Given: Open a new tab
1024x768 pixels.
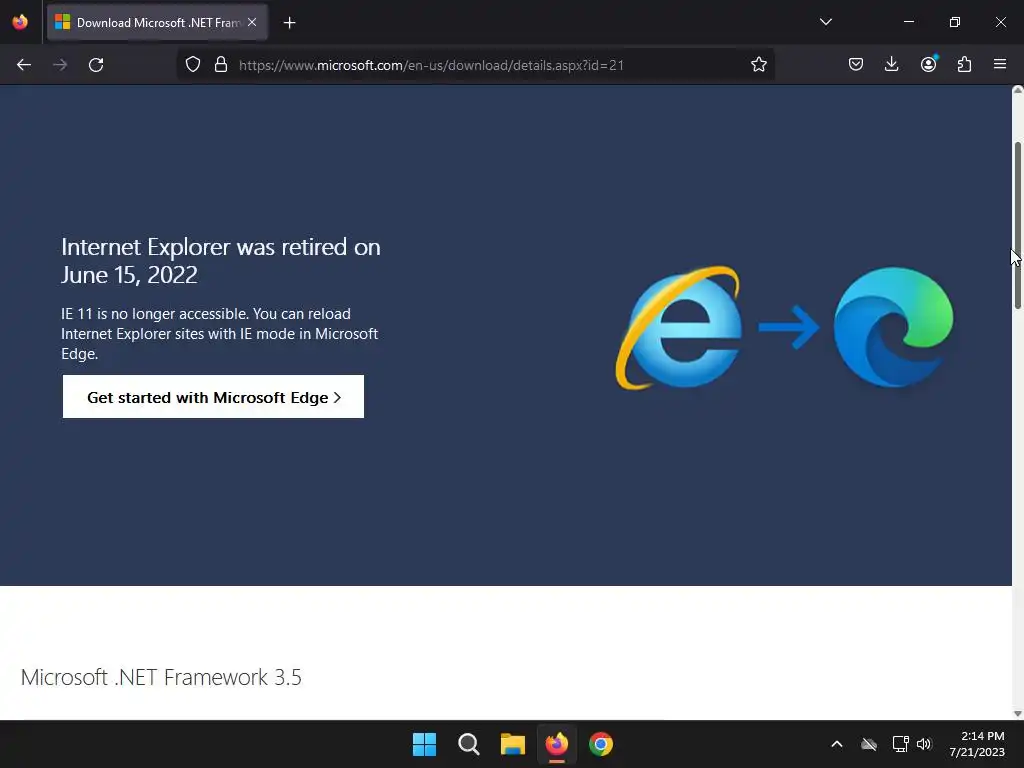Looking at the screenshot, I should click(x=289, y=23).
